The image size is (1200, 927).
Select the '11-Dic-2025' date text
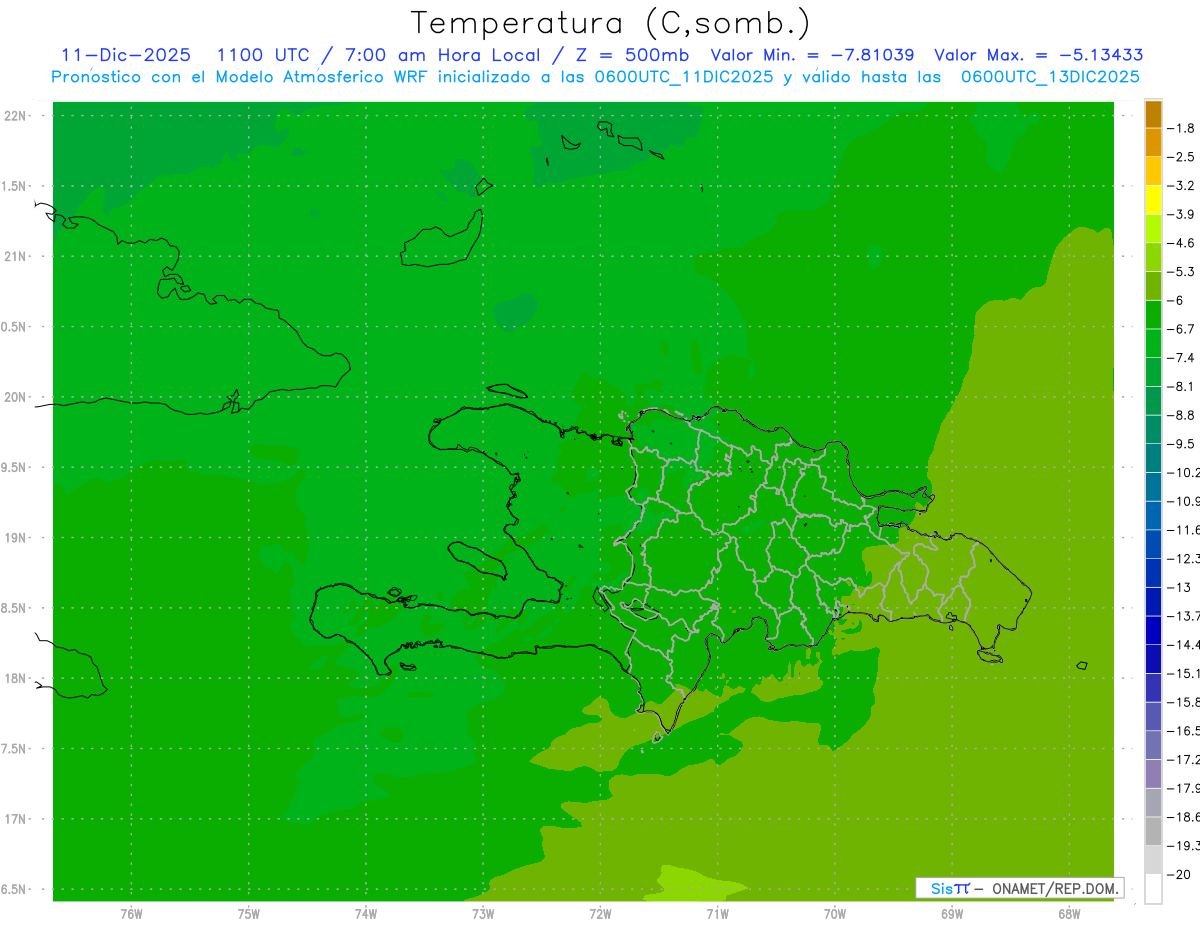click(126, 55)
